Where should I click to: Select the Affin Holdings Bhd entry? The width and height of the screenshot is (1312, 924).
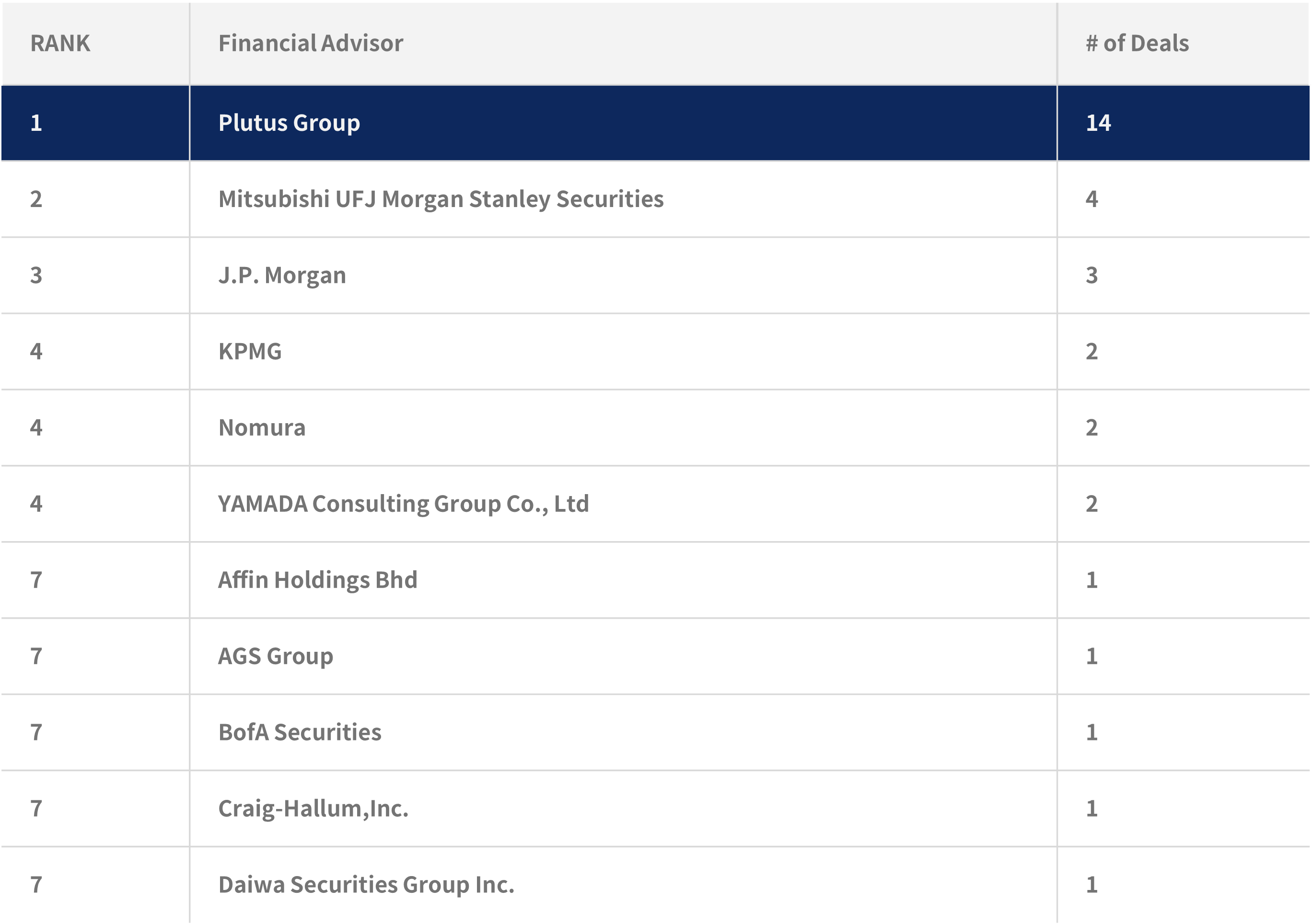(x=318, y=580)
